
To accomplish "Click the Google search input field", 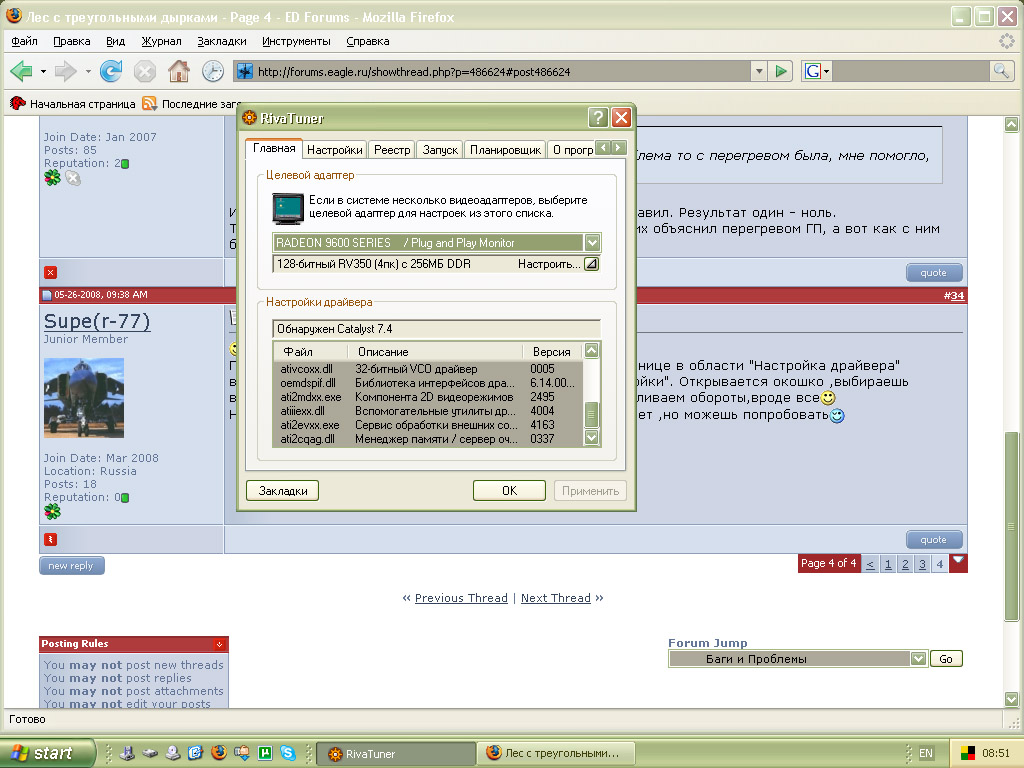I will point(911,71).
